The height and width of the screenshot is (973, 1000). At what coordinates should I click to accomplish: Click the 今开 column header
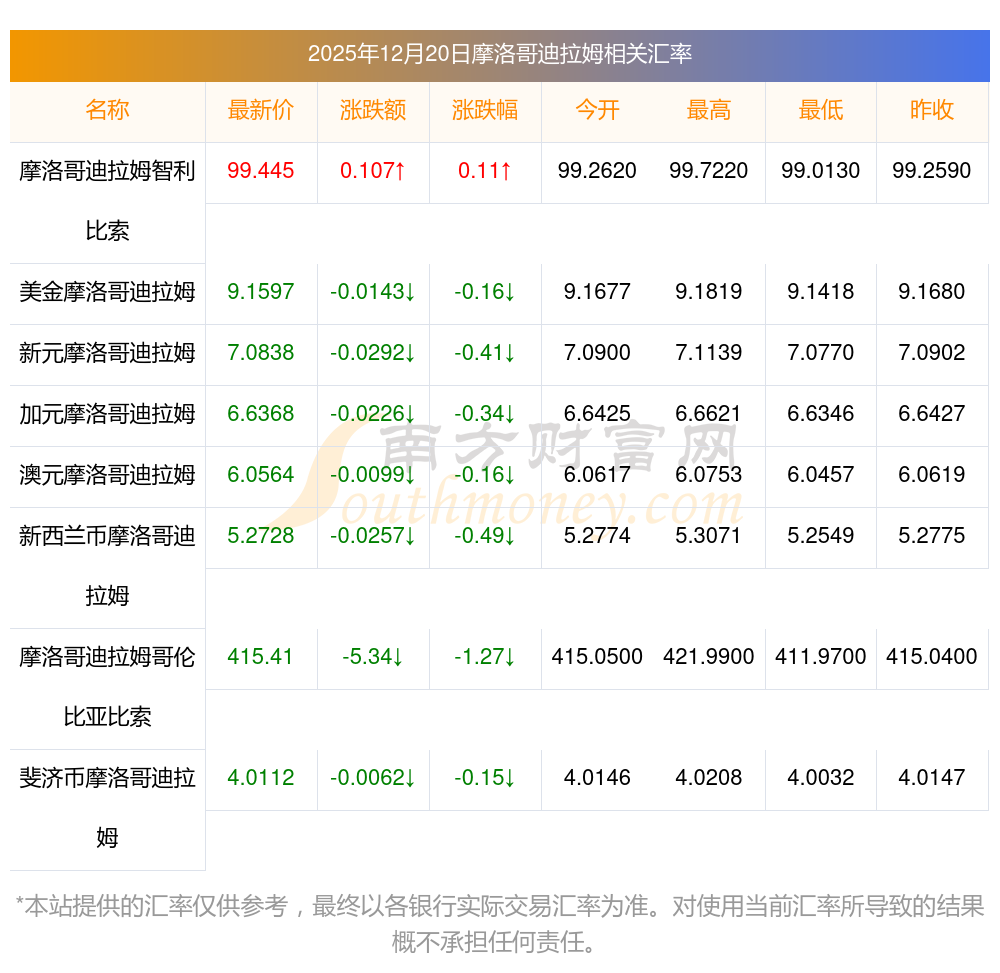597,111
